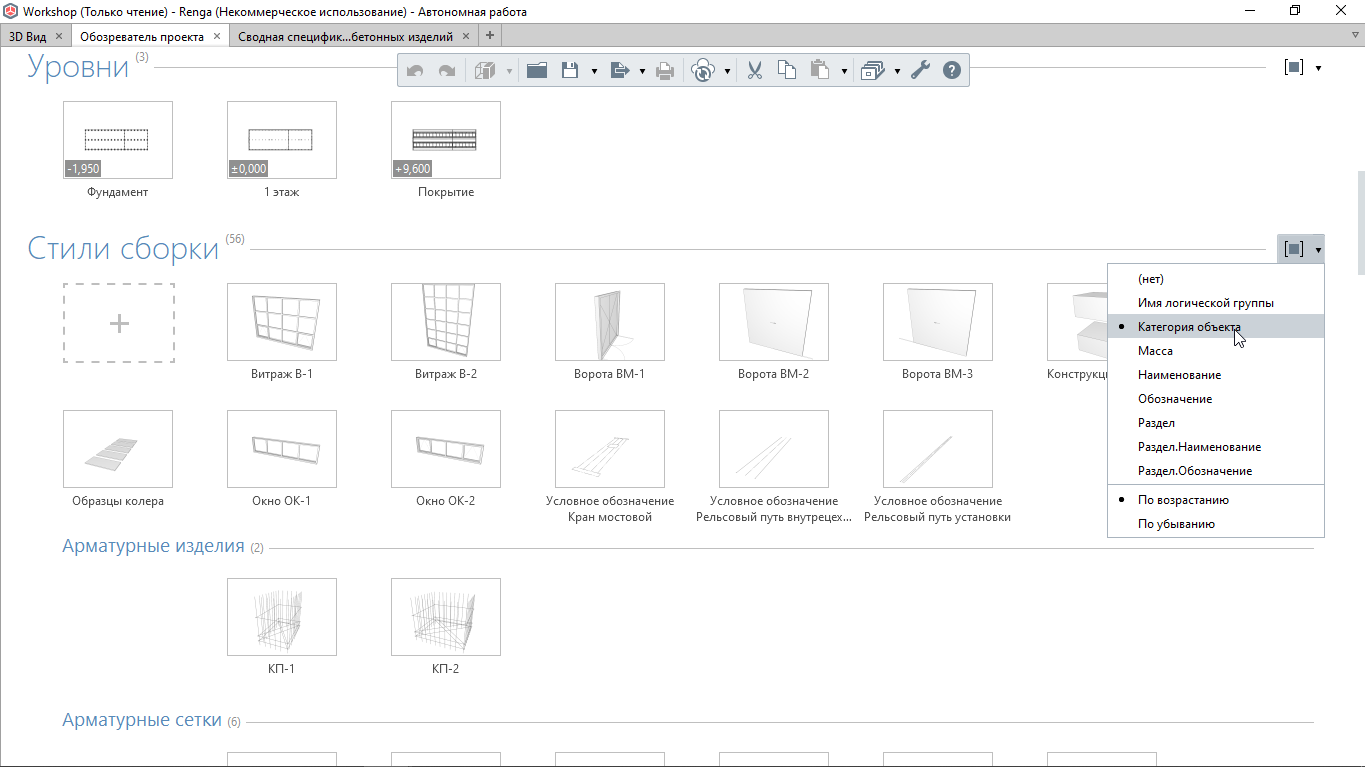Viewport: 1365px width, 767px height.
Task: Open help with the question mark icon
Action: tap(952, 71)
